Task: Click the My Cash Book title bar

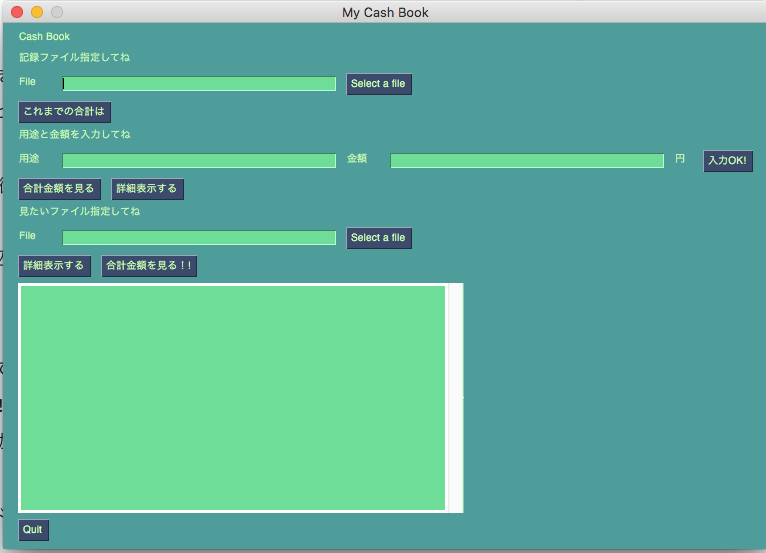Action: pos(385,12)
